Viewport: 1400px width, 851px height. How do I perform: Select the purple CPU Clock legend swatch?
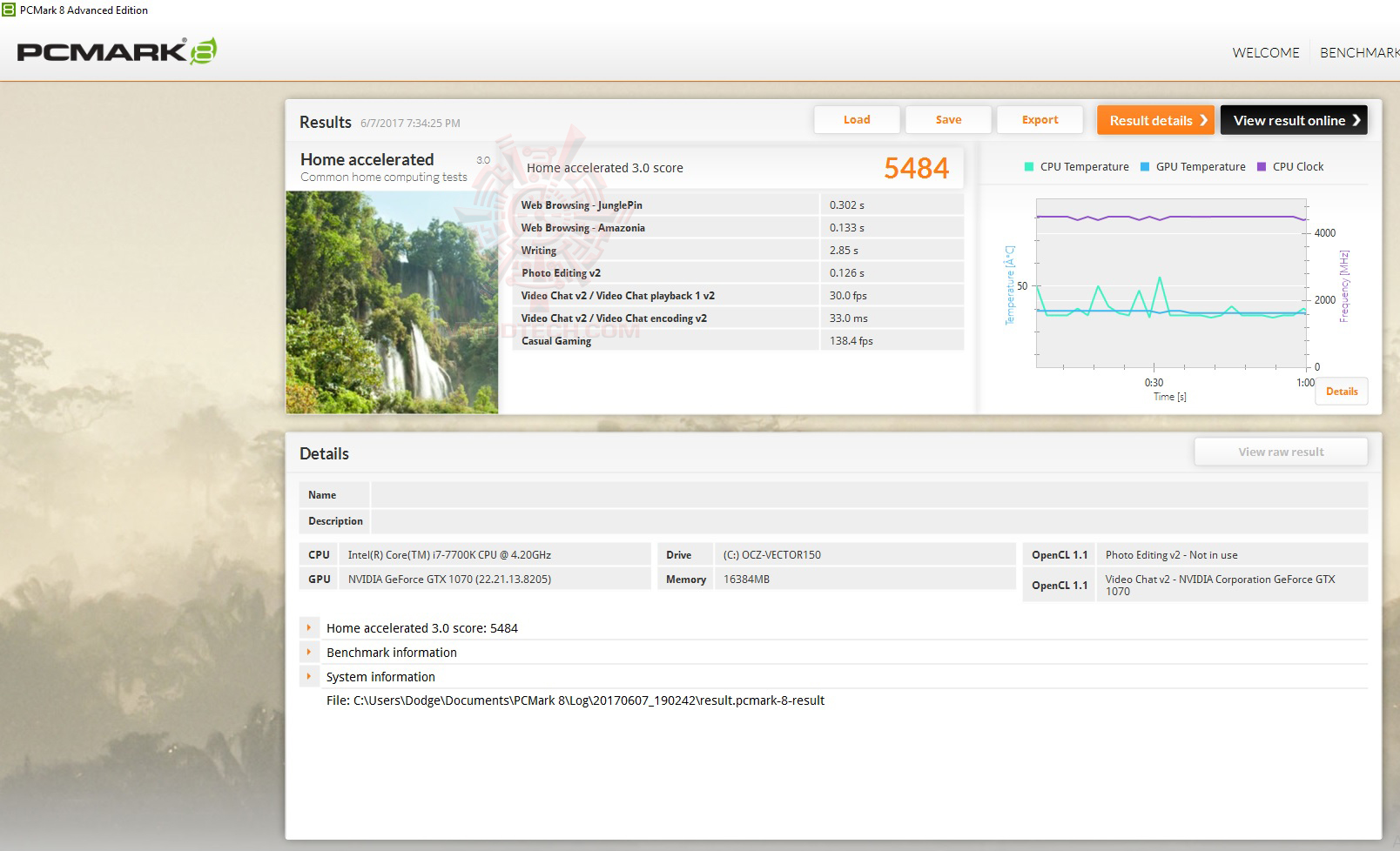pyautogui.click(x=1262, y=165)
